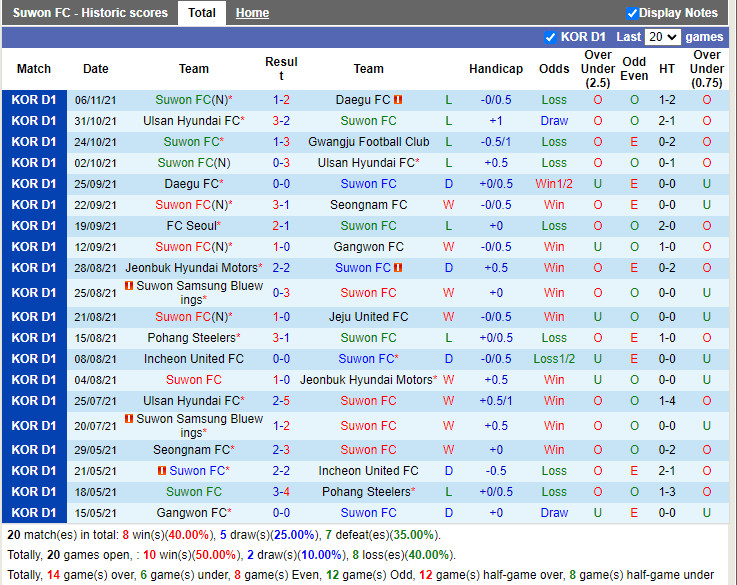The width and height of the screenshot is (737, 585).
Task: Open the 1-2 result of Suwon FC vs Daegu FC
Action: pyautogui.click(x=281, y=100)
